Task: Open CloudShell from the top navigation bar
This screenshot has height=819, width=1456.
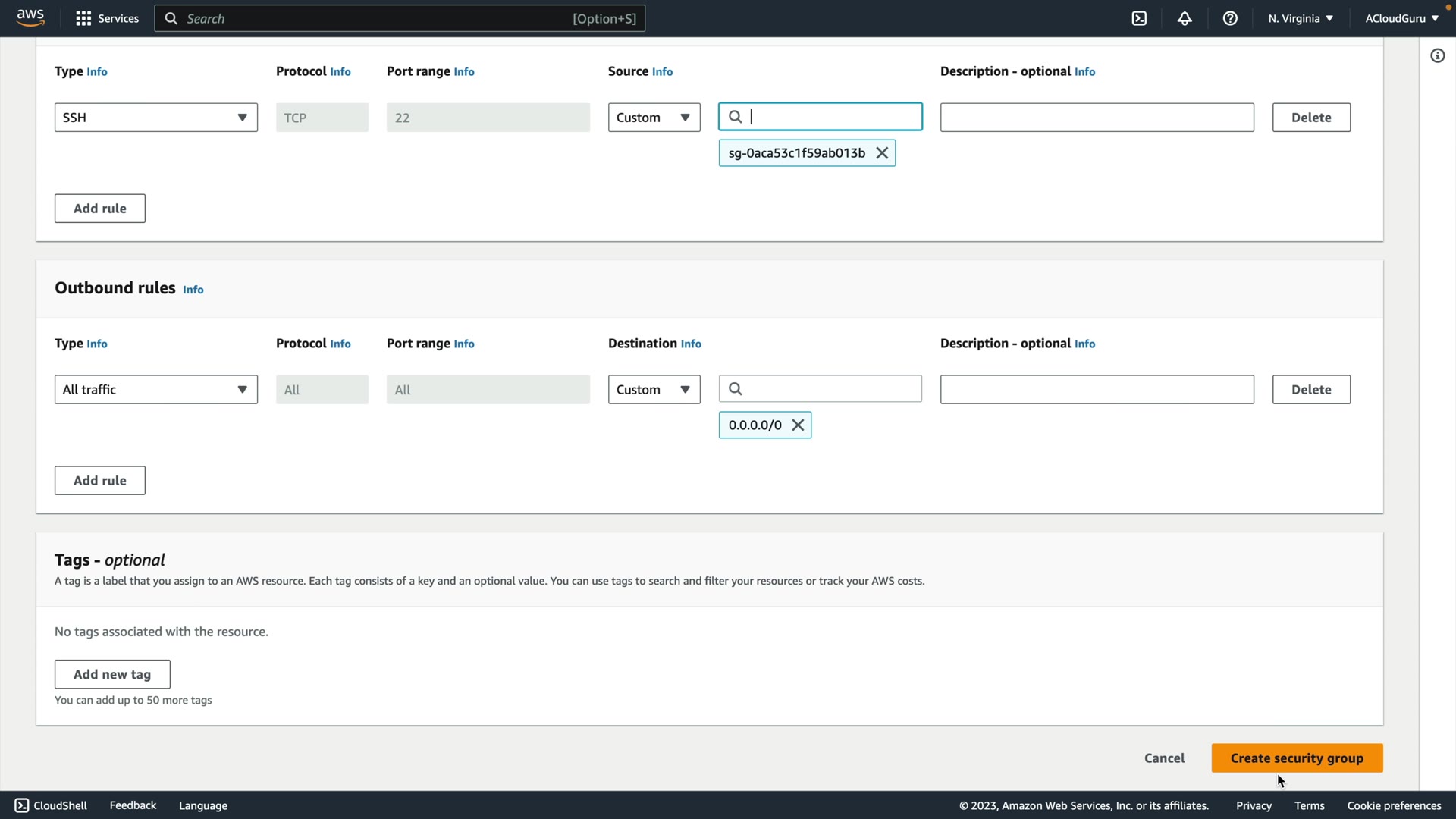Action: pos(1139,18)
